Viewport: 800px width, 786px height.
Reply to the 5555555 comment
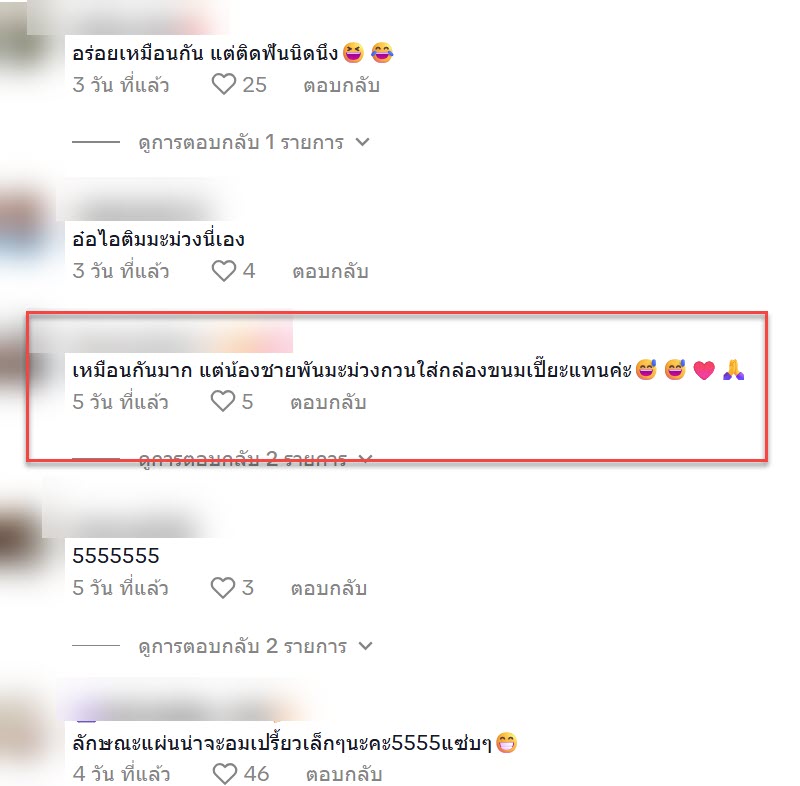[x=329, y=589]
